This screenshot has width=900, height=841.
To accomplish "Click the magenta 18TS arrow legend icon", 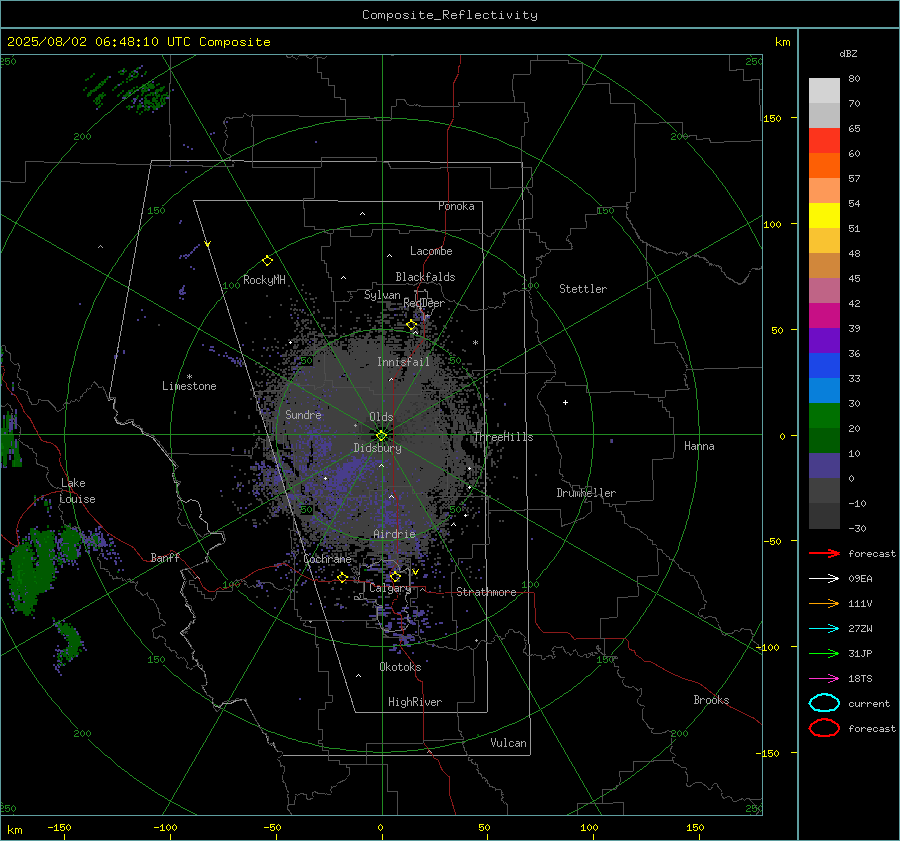I will click(824, 679).
